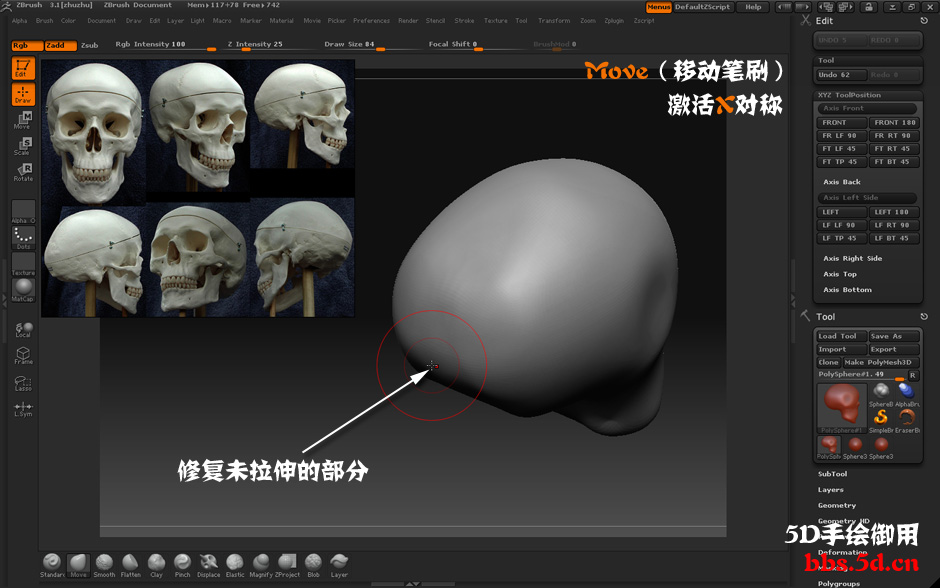Switch to Move transform mode icon

click(23, 120)
